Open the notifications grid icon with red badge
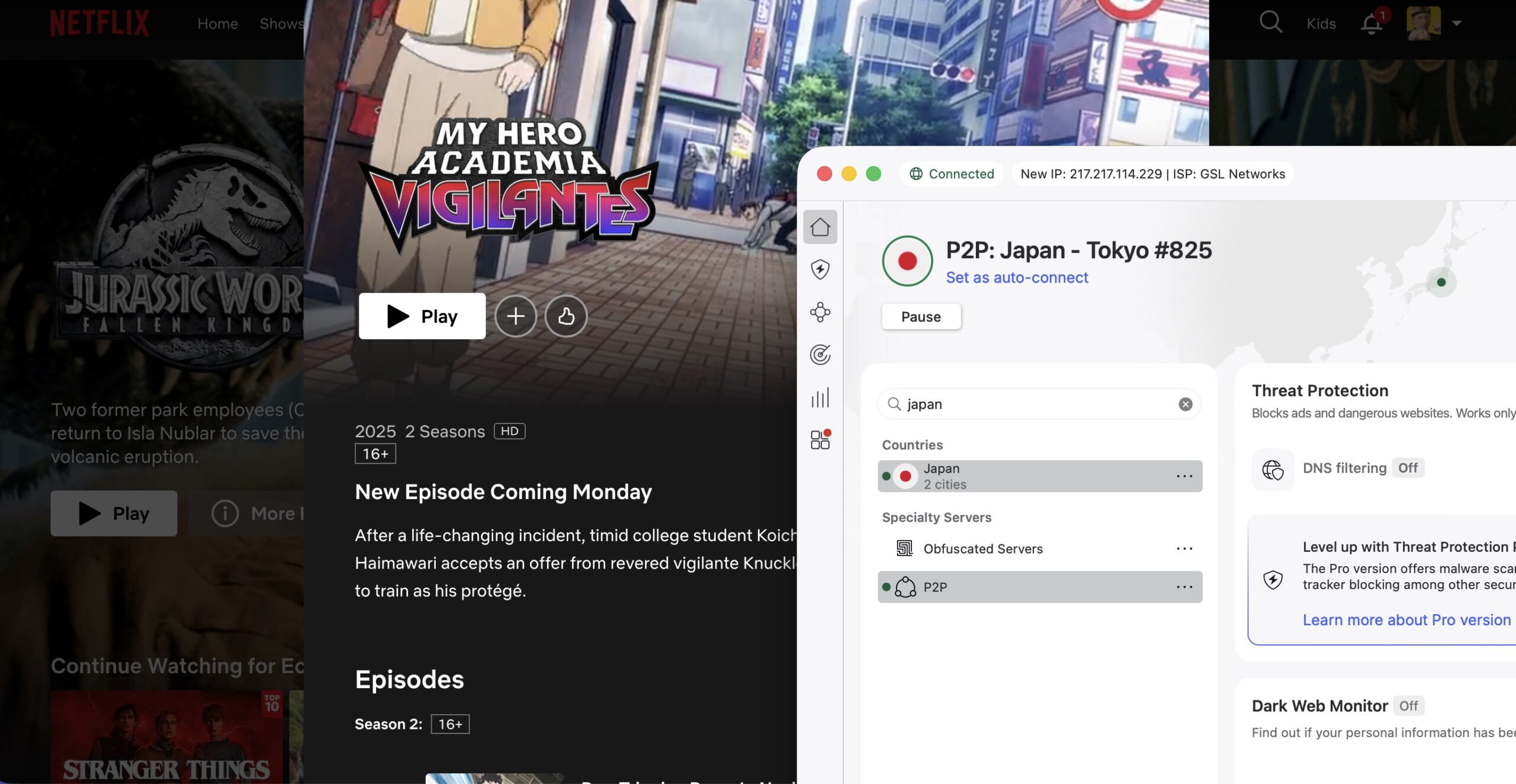The height and width of the screenshot is (784, 1516). (821, 440)
